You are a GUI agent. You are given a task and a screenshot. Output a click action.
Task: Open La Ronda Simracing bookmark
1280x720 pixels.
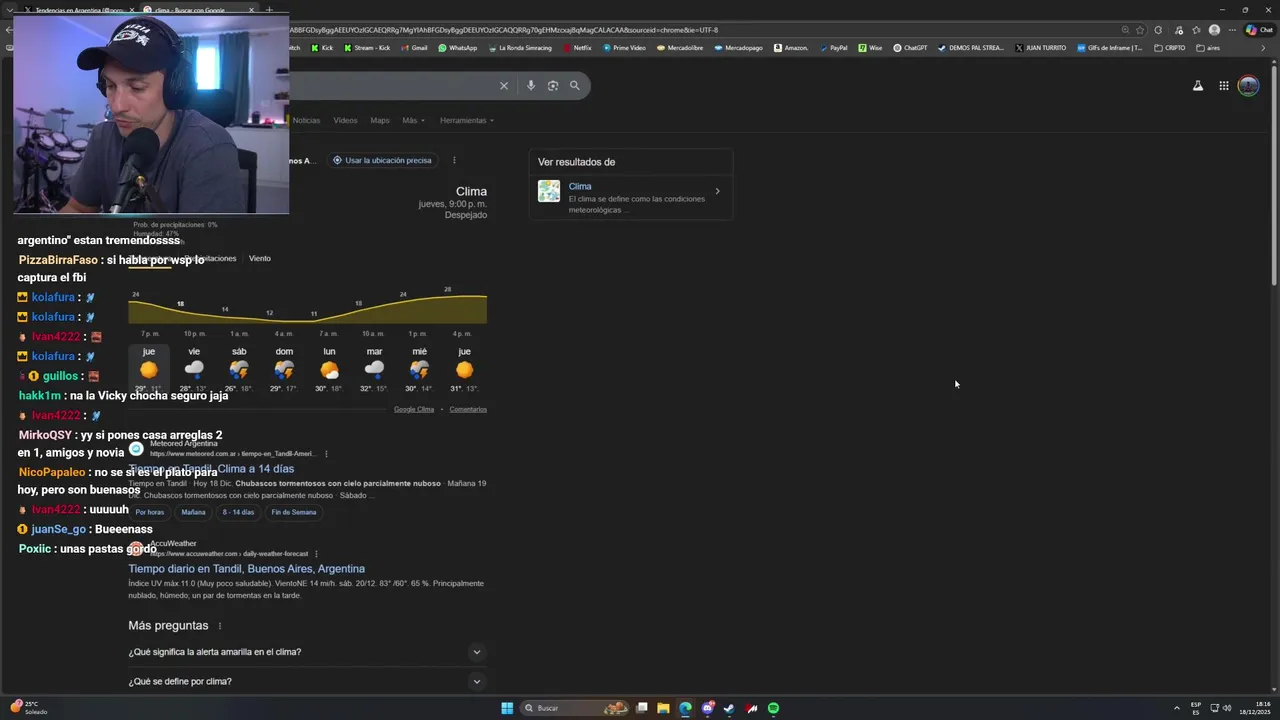[520, 48]
